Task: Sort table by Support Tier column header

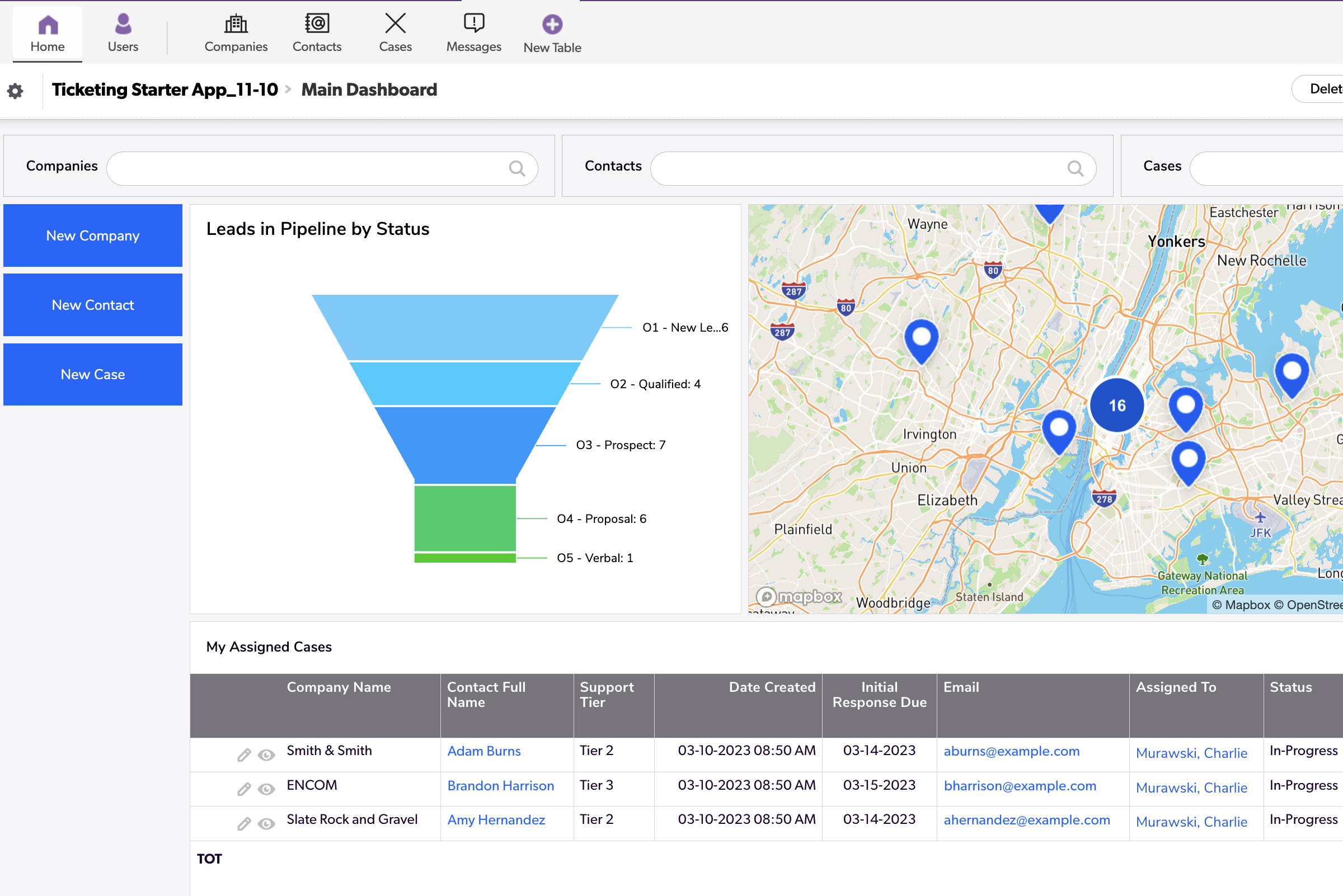Action: 607,694
